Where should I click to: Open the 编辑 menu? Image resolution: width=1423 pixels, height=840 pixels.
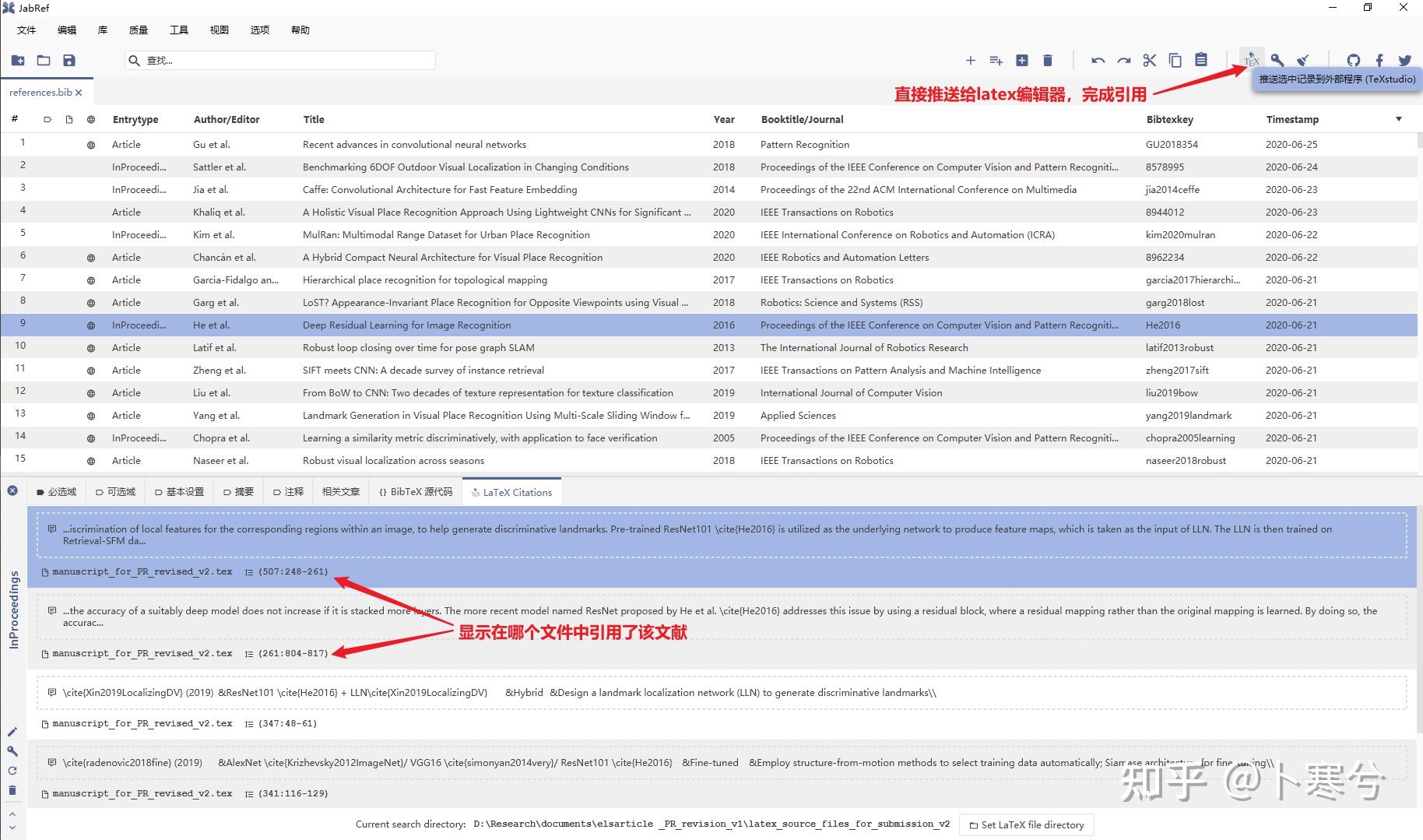coord(67,30)
